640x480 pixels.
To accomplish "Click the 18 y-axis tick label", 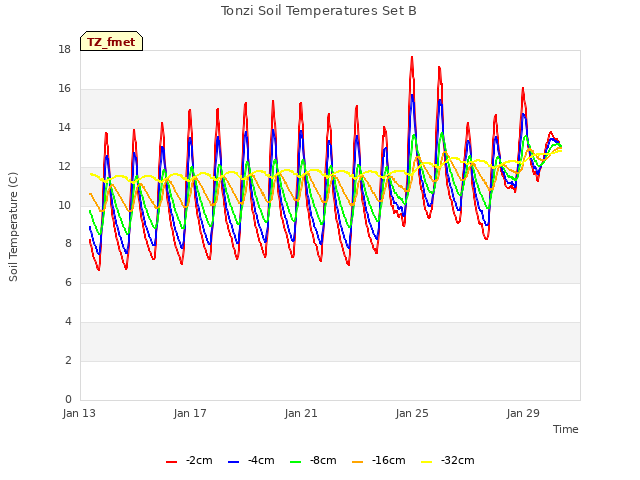I will coord(64,50).
